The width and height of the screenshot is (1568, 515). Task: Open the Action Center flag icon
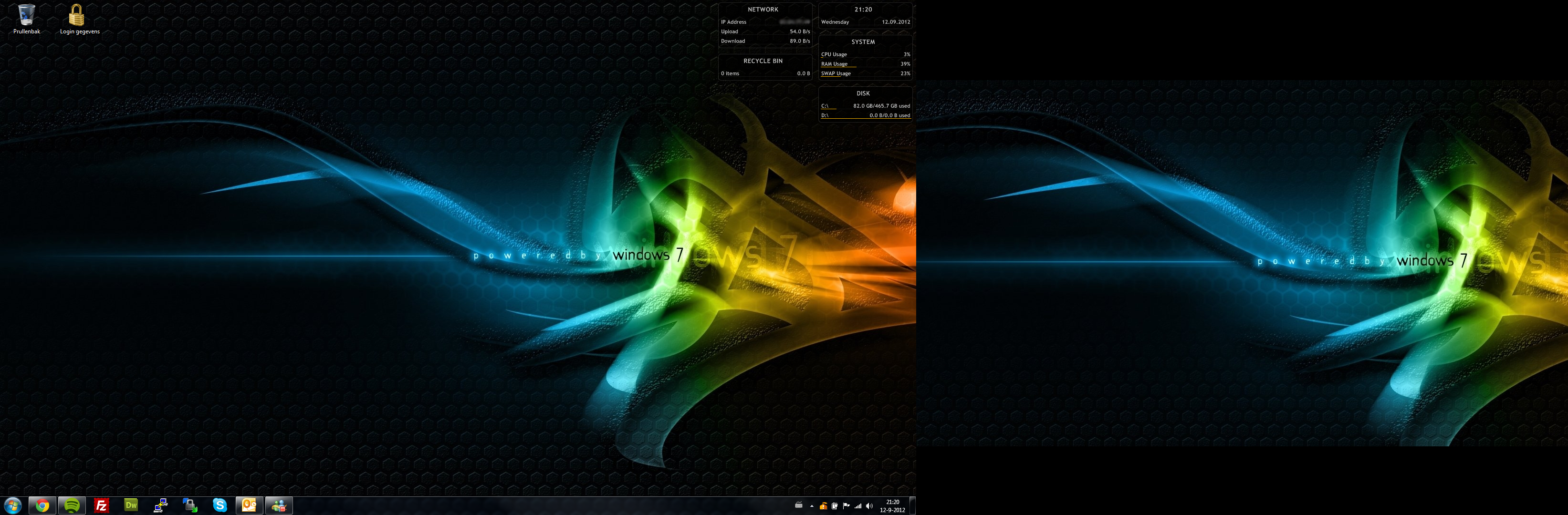846,506
